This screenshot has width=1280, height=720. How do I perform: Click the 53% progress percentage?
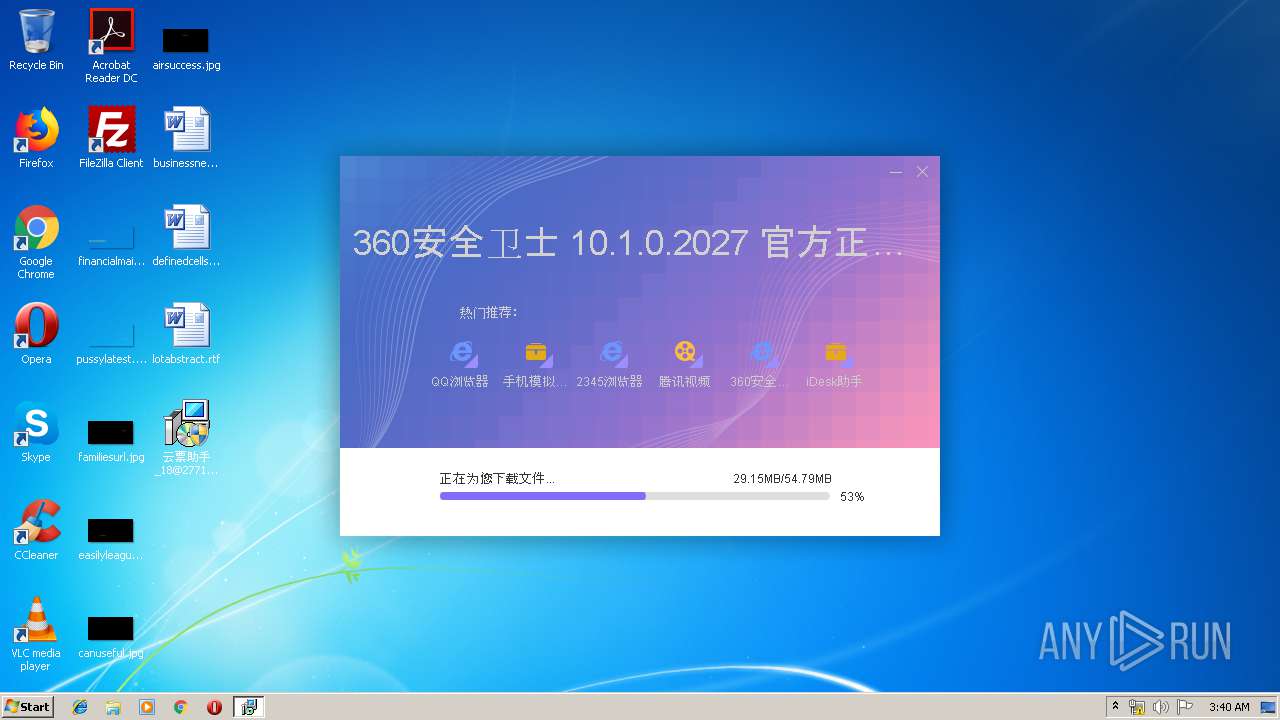point(852,496)
